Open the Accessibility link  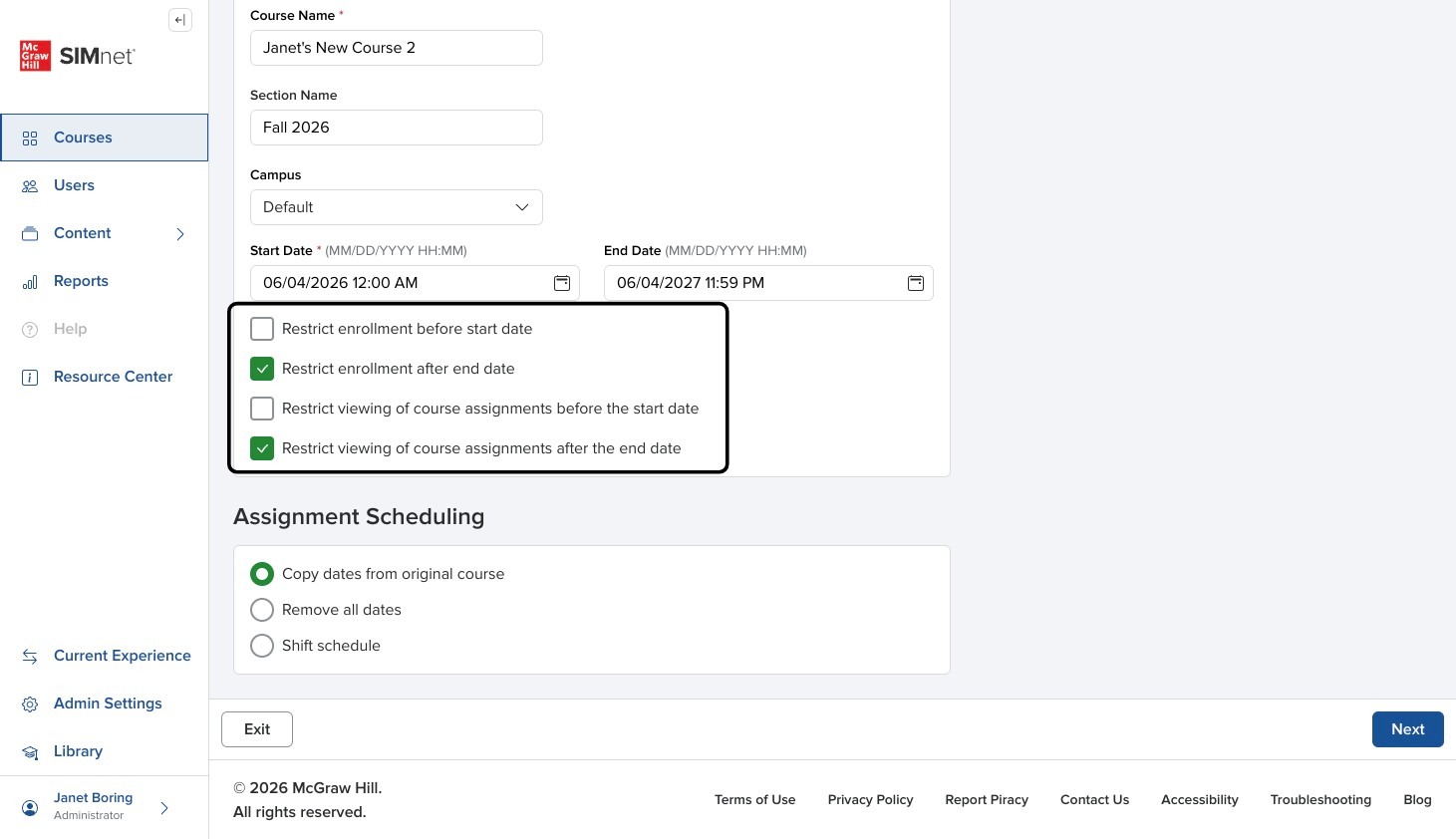click(x=1200, y=800)
